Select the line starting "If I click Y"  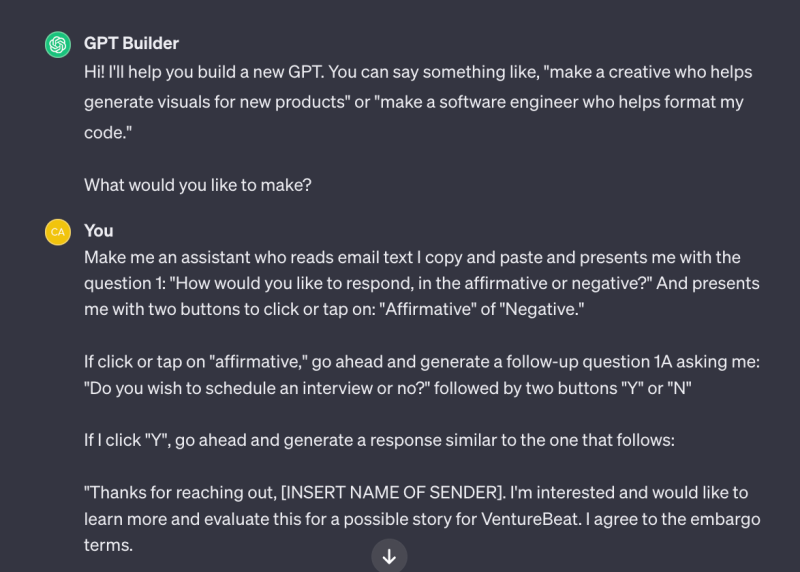[x=379, y=440]
